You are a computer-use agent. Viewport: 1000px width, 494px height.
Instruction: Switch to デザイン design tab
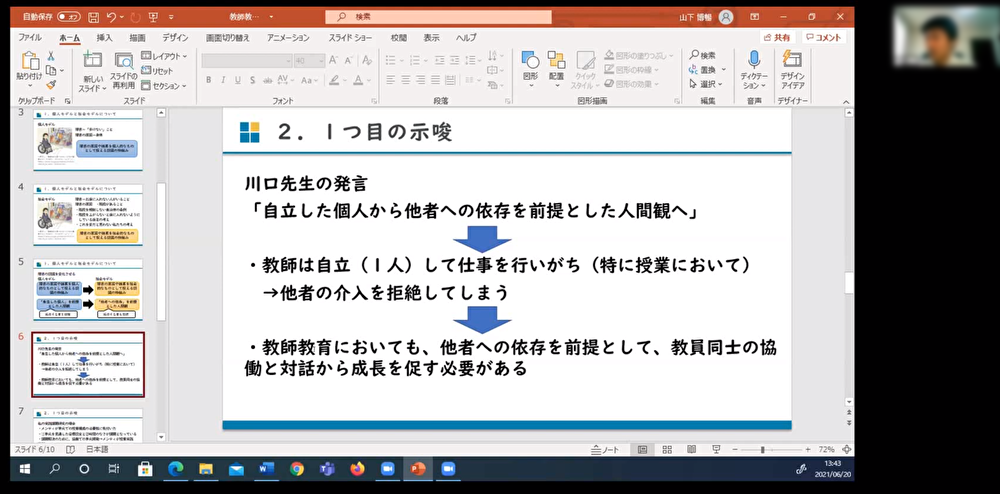coord(175,38)
